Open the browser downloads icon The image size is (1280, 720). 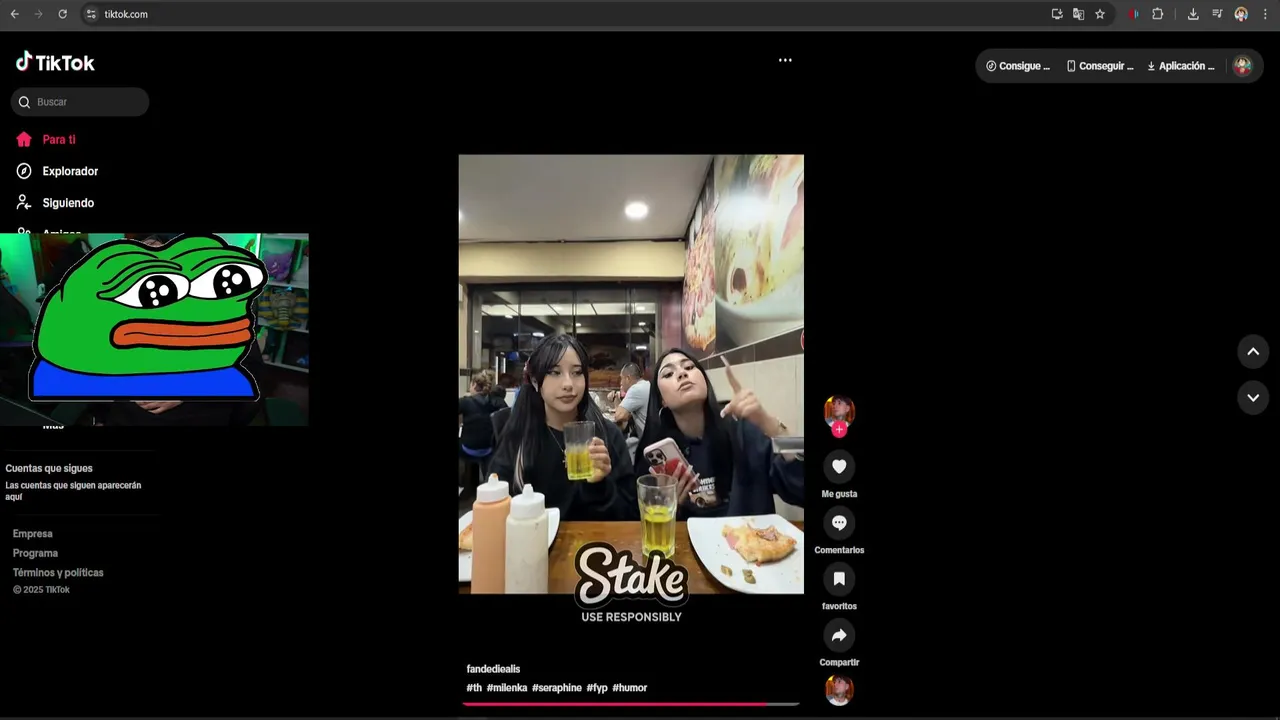tap(1193, 14)
